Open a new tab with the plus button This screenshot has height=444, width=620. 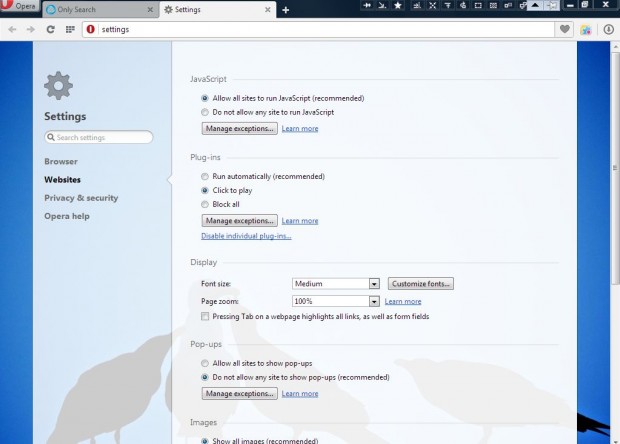[285, 10]
